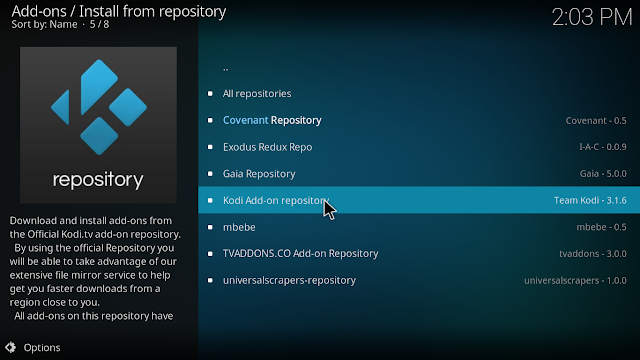Click the Options label
640x360 pixels.
(x=42, y=348)
